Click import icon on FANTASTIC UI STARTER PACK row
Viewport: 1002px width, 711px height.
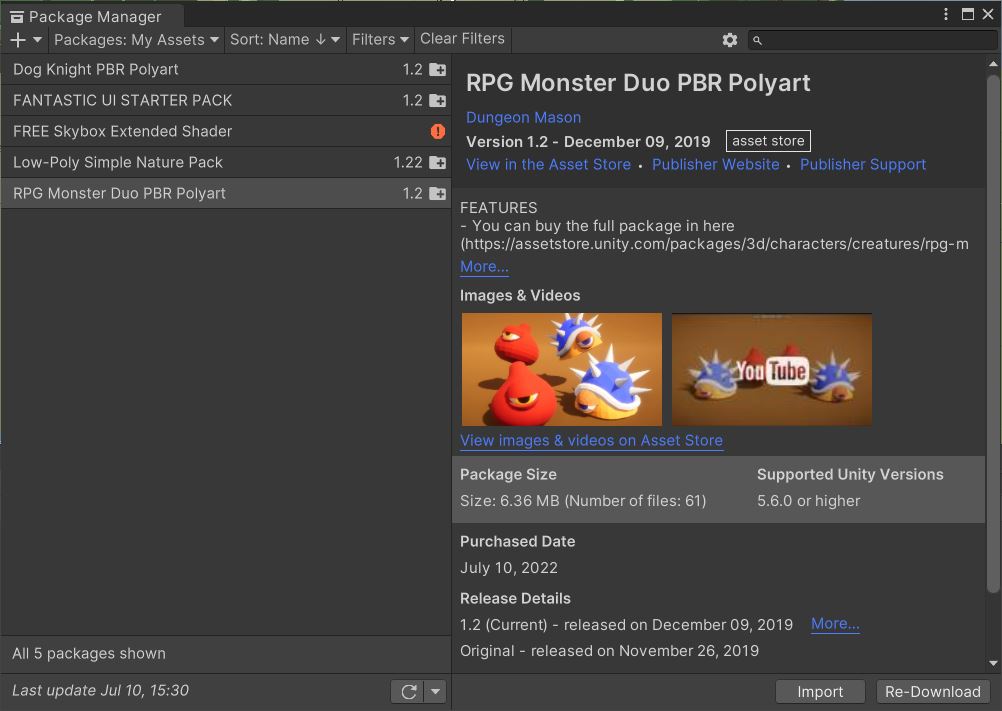tap(438, 100)
